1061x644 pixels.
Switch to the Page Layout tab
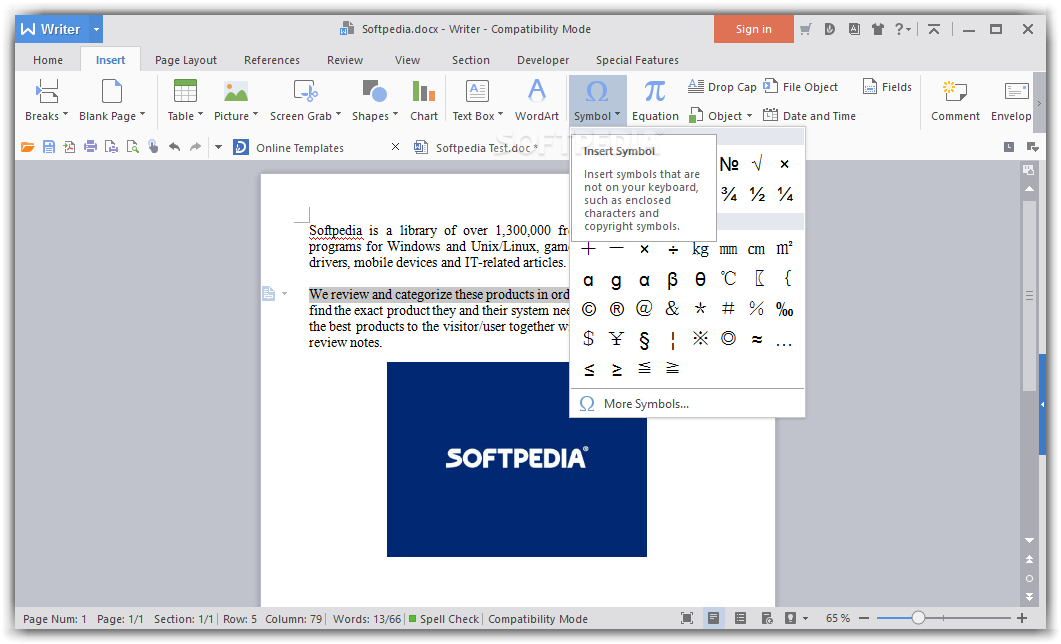tap(185, 60)
